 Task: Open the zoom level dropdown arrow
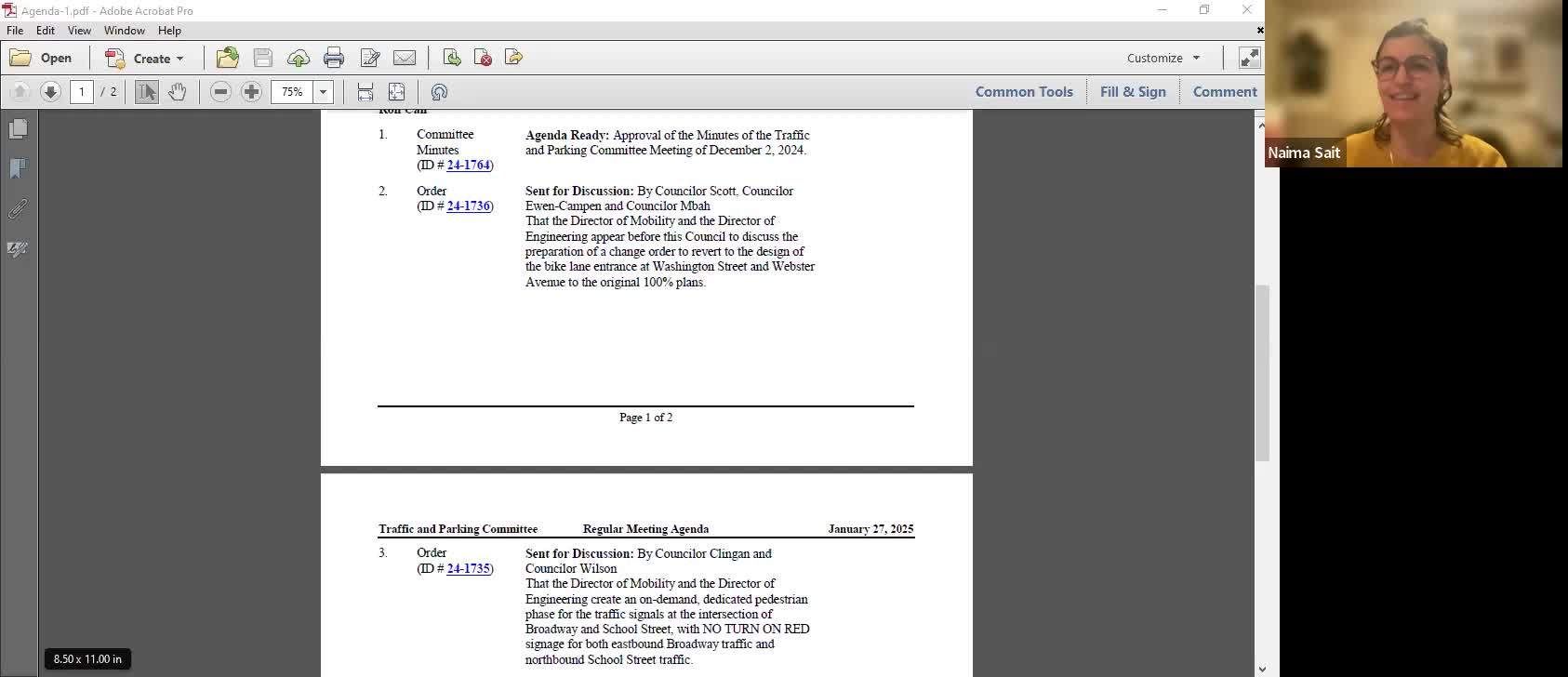[324, 91]
